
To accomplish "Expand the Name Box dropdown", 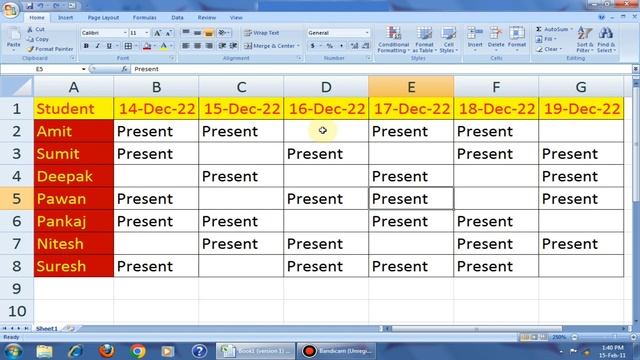I will 84,69.
